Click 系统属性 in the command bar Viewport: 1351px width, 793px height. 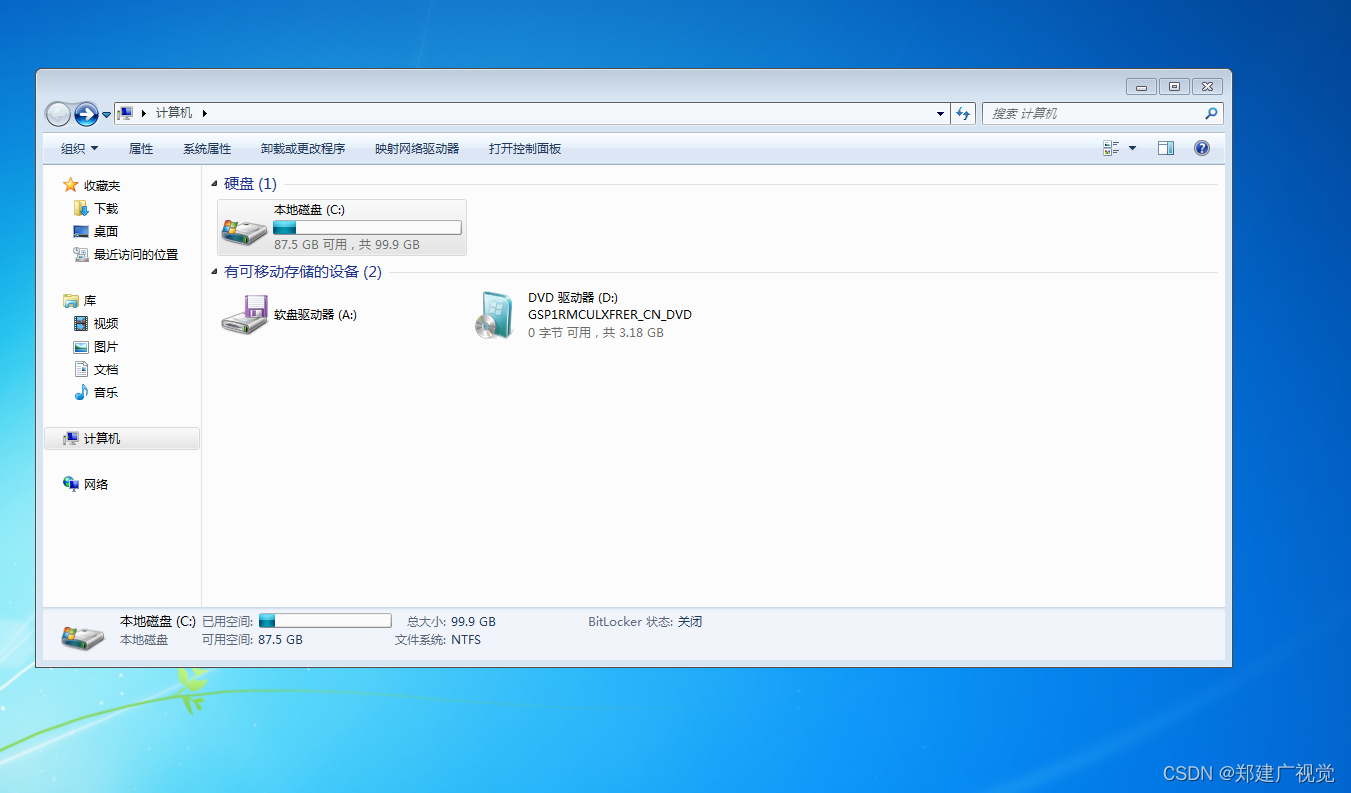[x=207, y=149]
